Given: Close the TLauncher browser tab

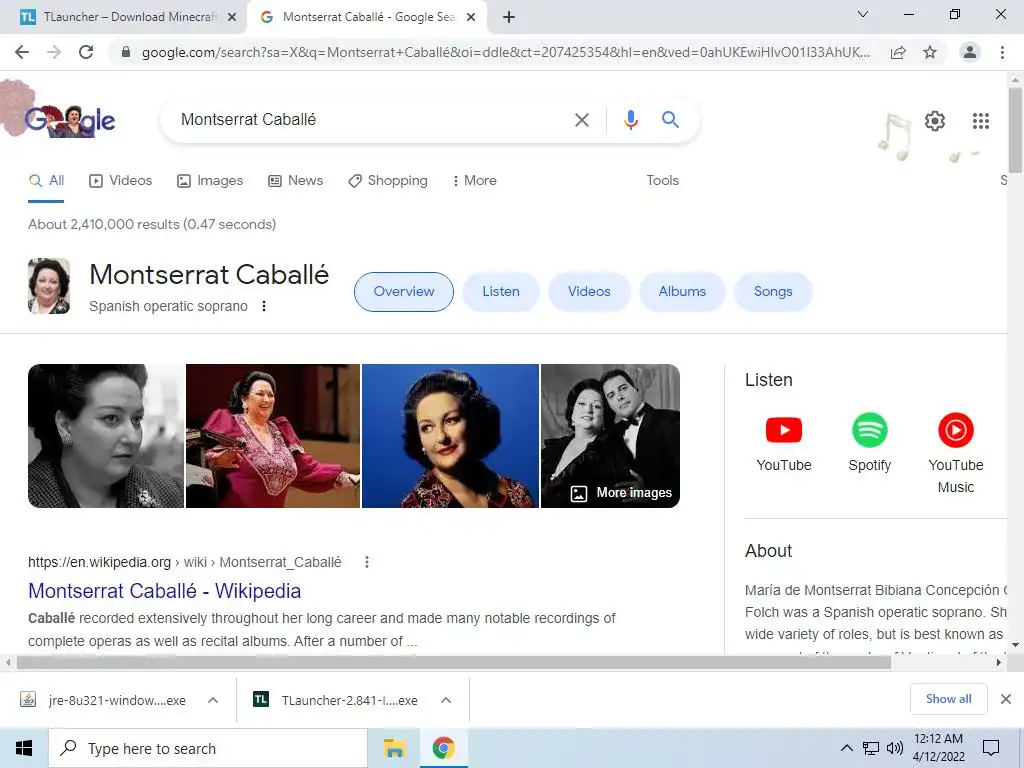Looking at the screenshot, I should [x=232, y=17].
